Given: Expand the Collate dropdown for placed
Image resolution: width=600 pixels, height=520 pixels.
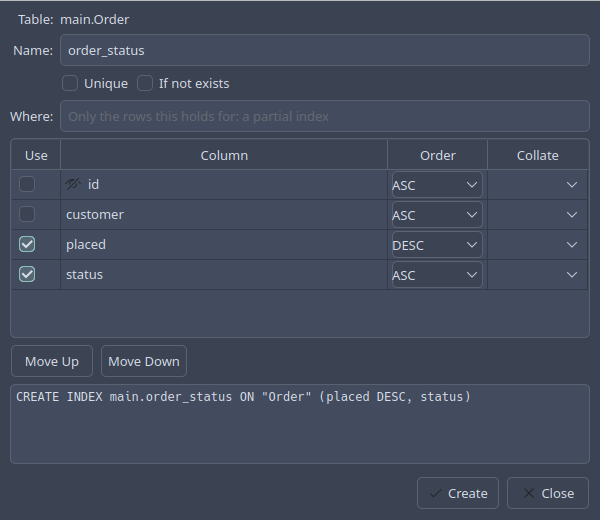Looking at the screenshot, I should tap(537, 245).
